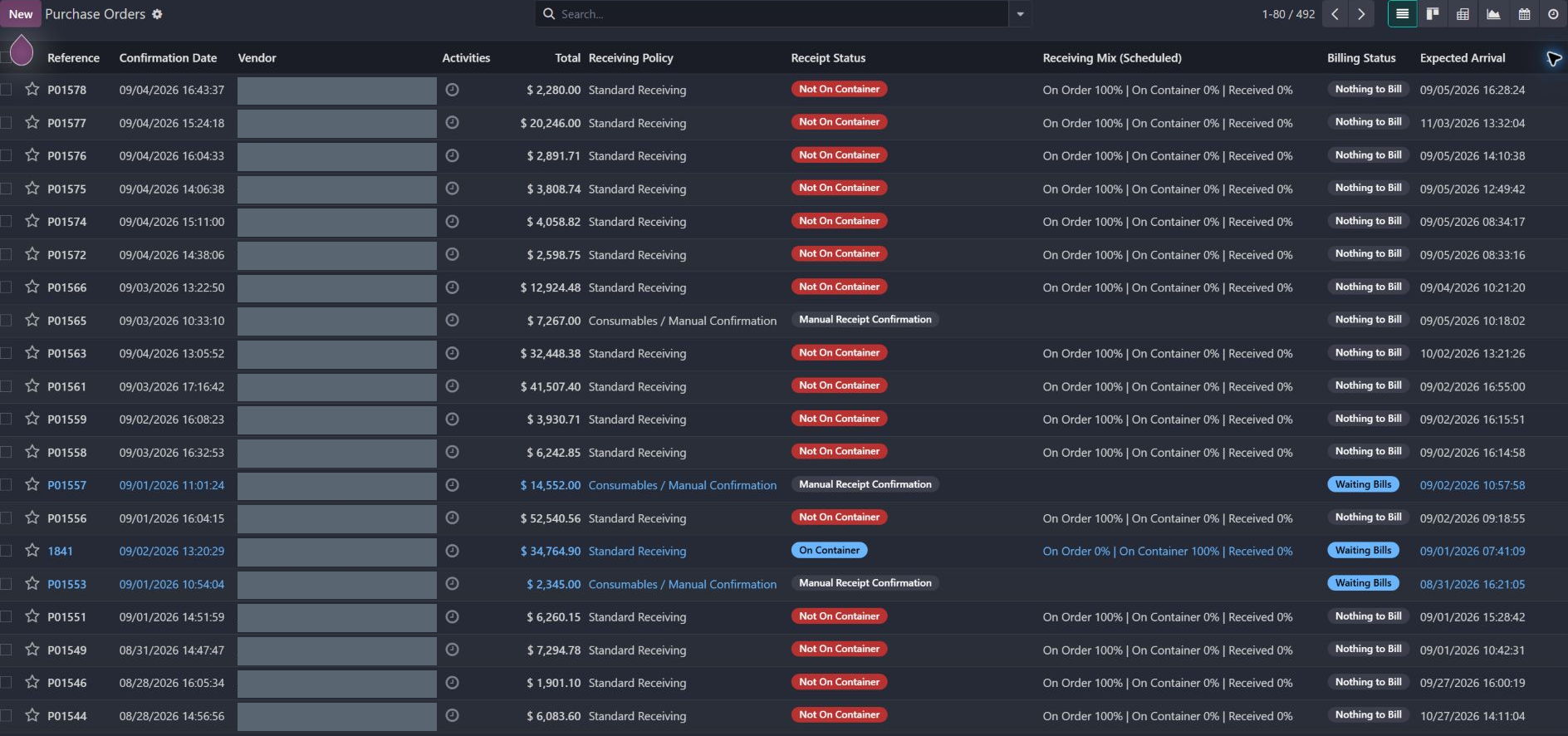Go to the previous page of orders

coord(1335,14)
